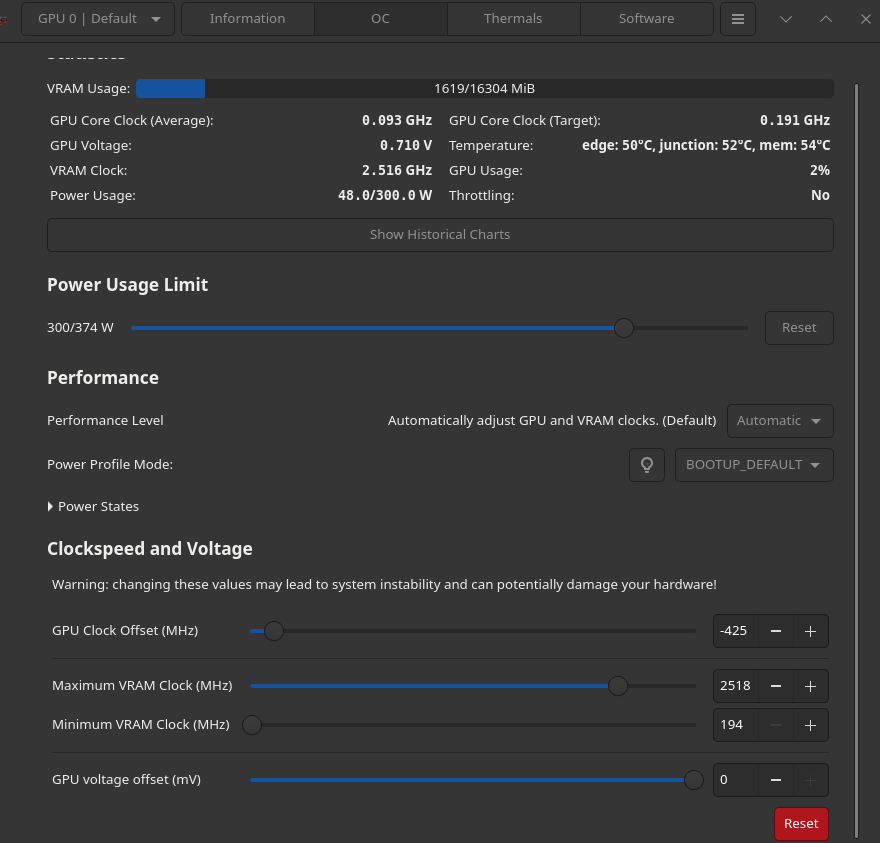
Task: Click Show Historical Charts button
Action: (x=440, y=235)
